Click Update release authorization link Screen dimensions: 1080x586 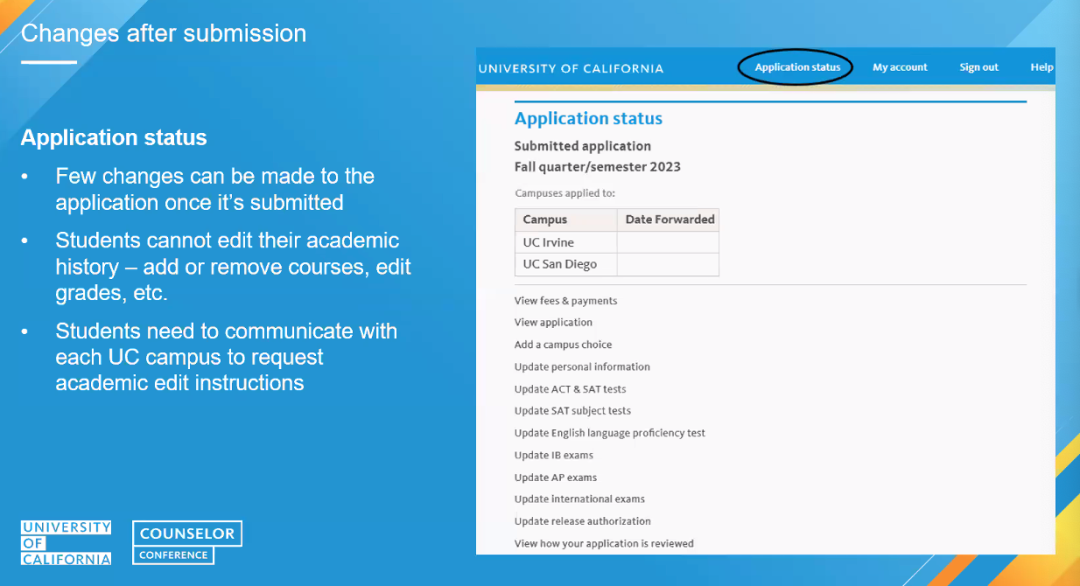(x=582, y=521)
